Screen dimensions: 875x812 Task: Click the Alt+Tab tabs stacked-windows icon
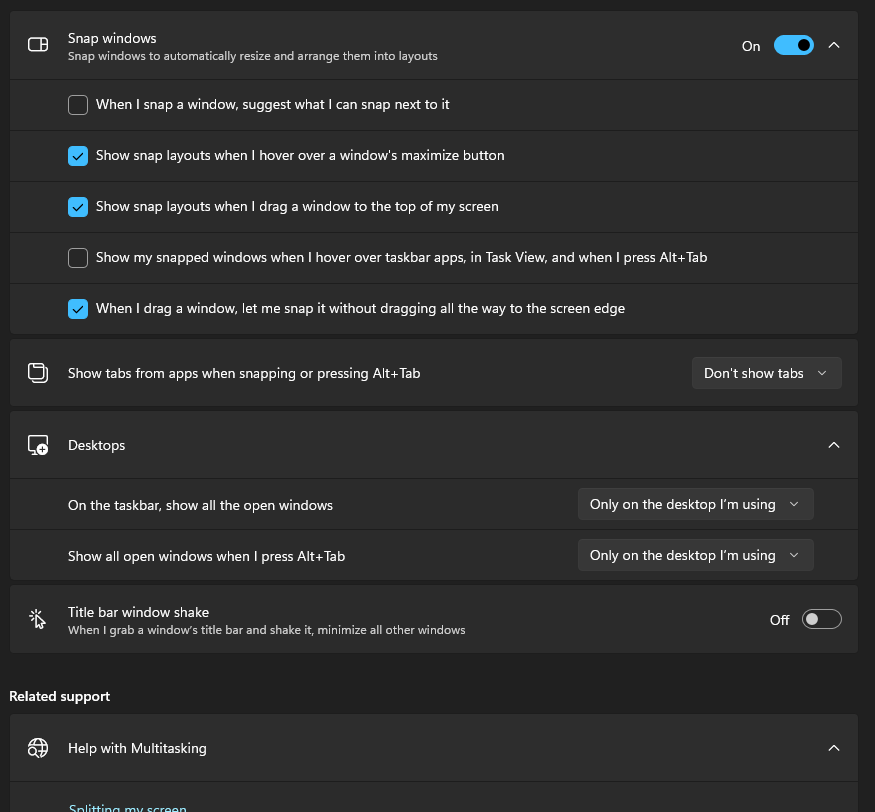tap(38, 373)
